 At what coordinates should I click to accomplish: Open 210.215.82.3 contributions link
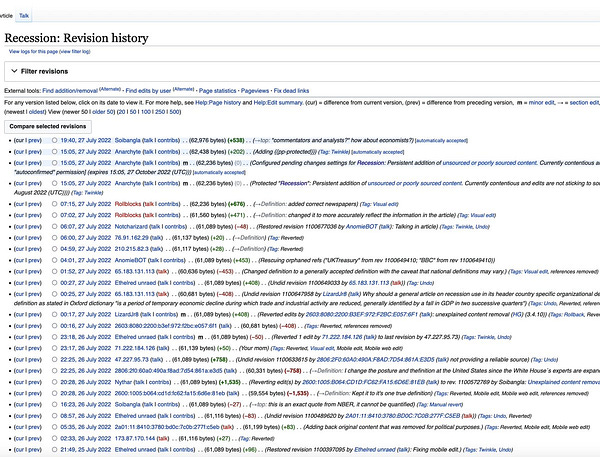click(132, 249)
